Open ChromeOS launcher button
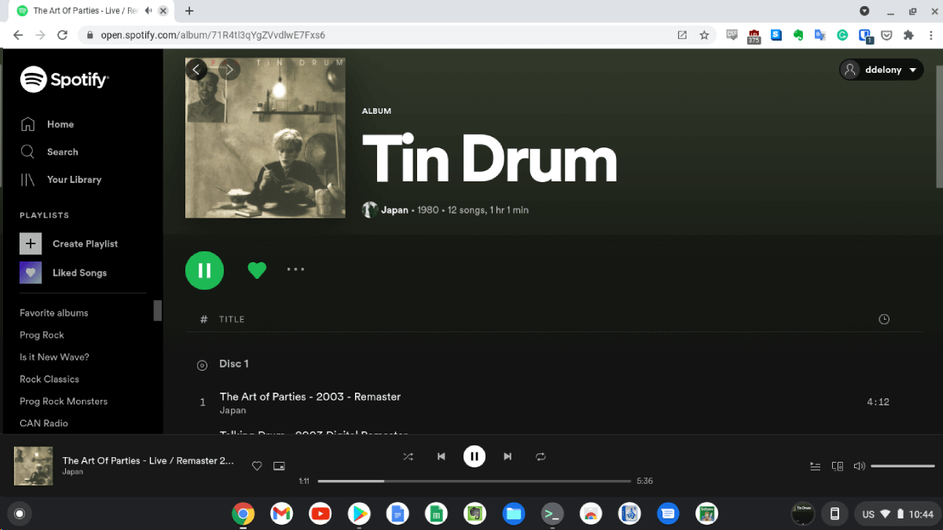Image resolution: width=943 pixels, height=530 pixels. pos(19,514)
